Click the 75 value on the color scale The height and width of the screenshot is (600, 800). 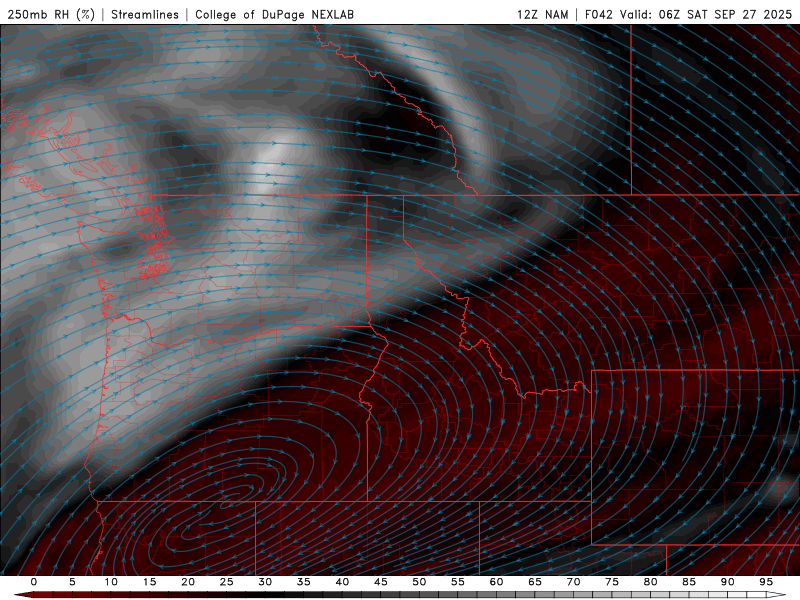[612, 582]
